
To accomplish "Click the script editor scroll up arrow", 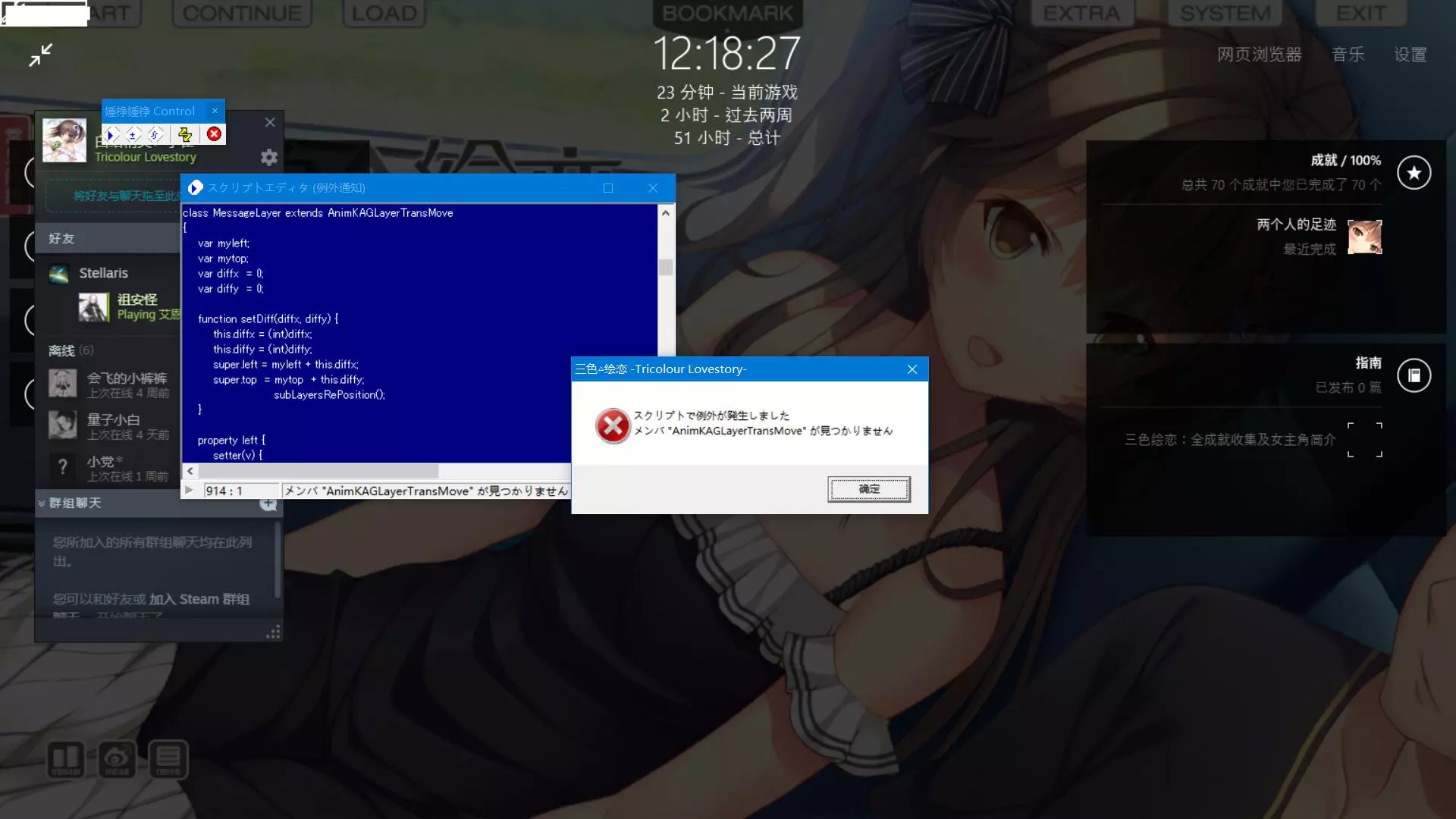I will pyautogui.click(x=665, y=213).
